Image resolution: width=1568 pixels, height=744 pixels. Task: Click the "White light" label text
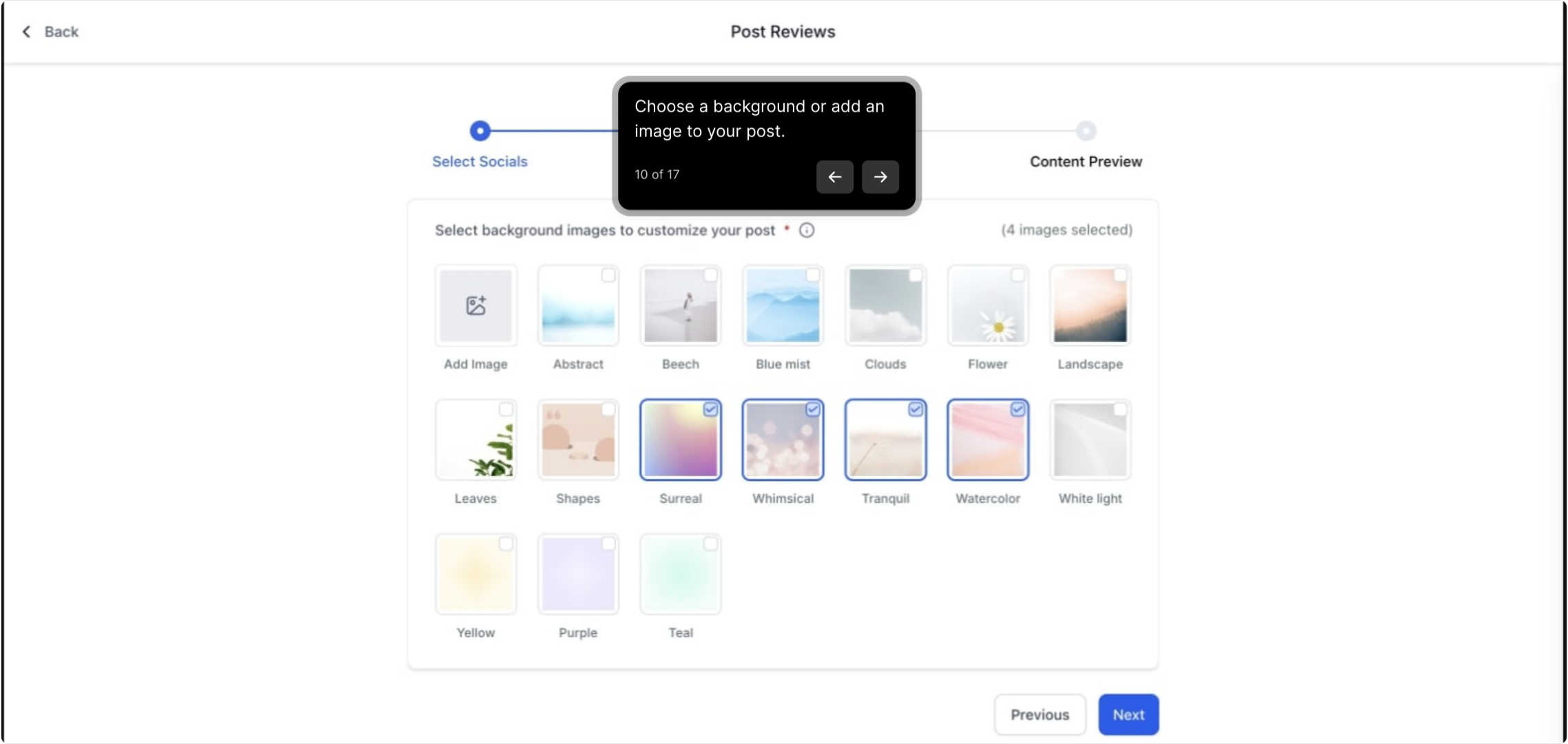(1091, 498)
